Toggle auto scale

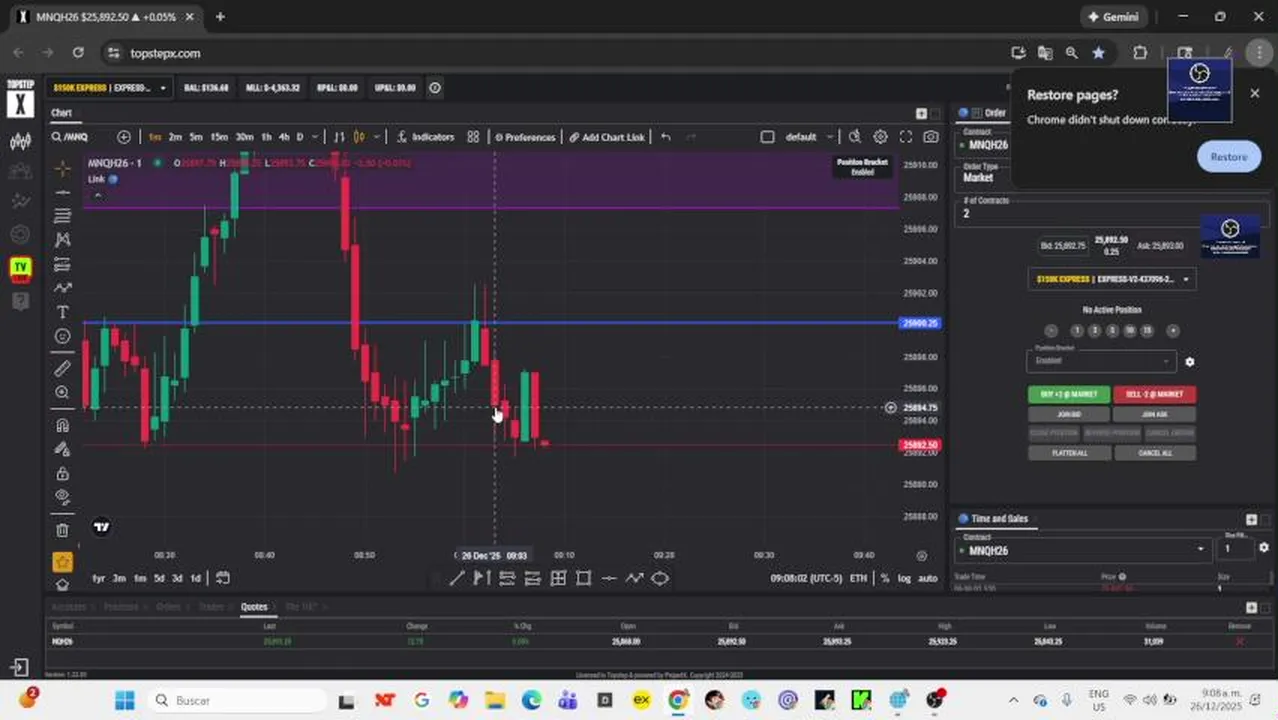(x=927, y=578)
